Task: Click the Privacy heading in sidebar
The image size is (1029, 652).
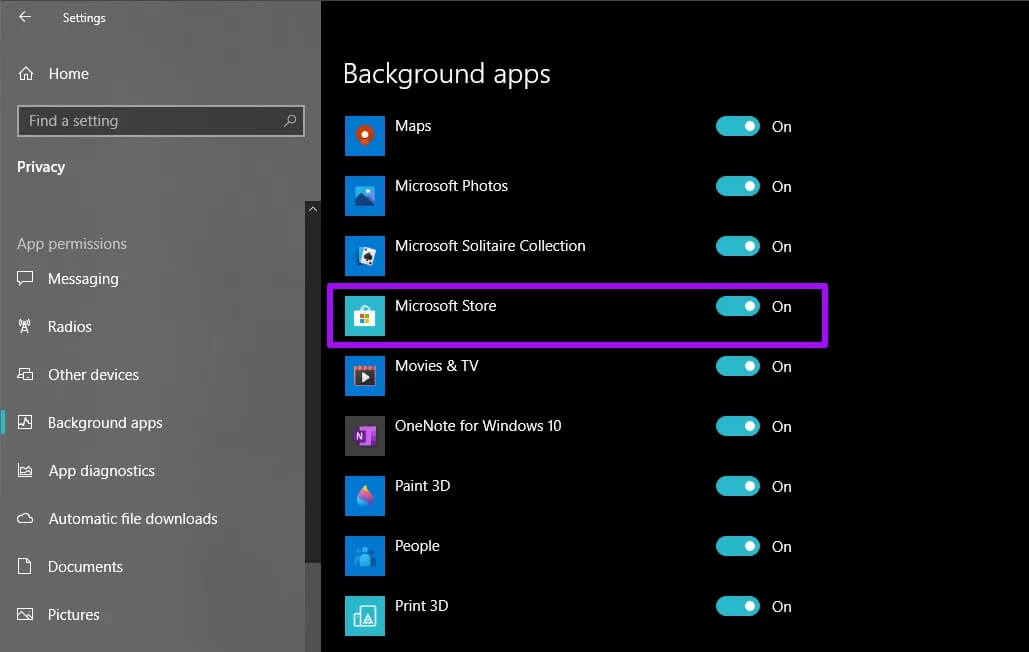Action: [41, 167]
